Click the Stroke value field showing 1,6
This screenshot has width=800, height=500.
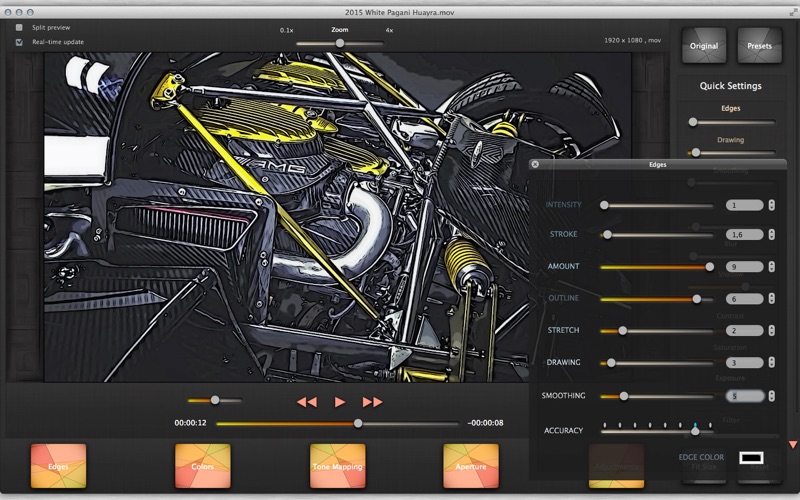(744, 235)
